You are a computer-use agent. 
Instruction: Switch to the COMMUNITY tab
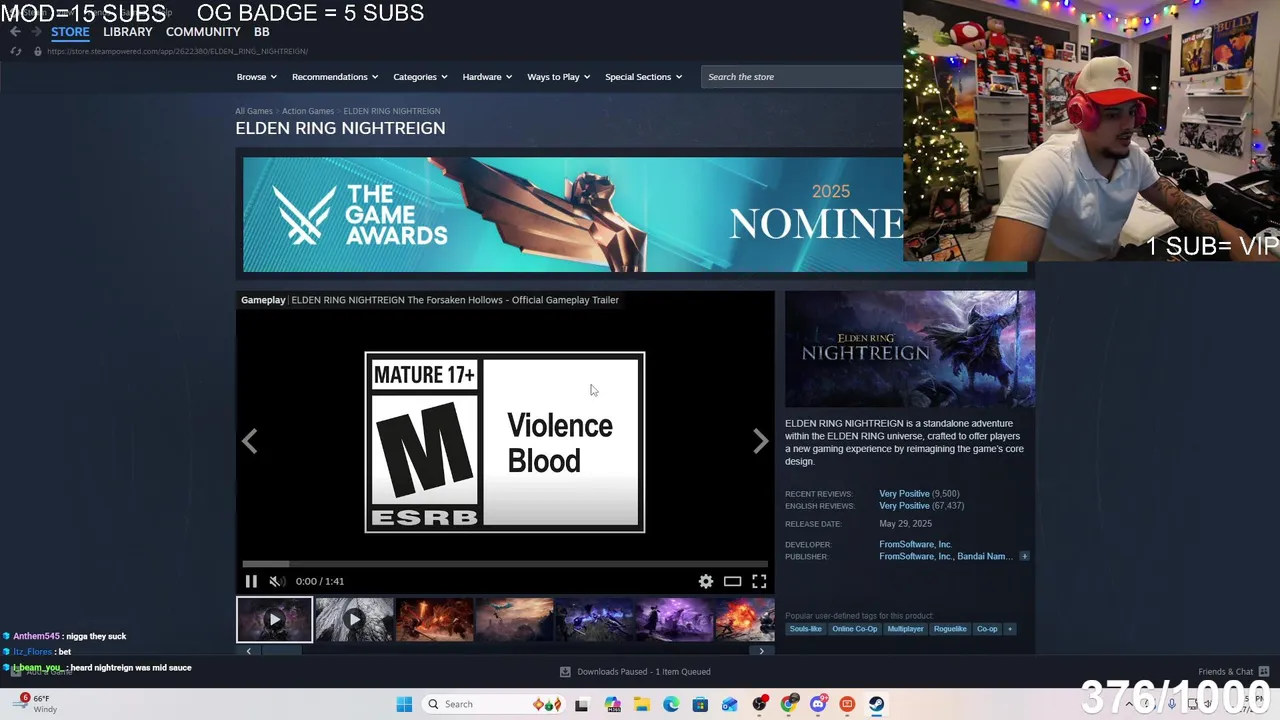203,32
